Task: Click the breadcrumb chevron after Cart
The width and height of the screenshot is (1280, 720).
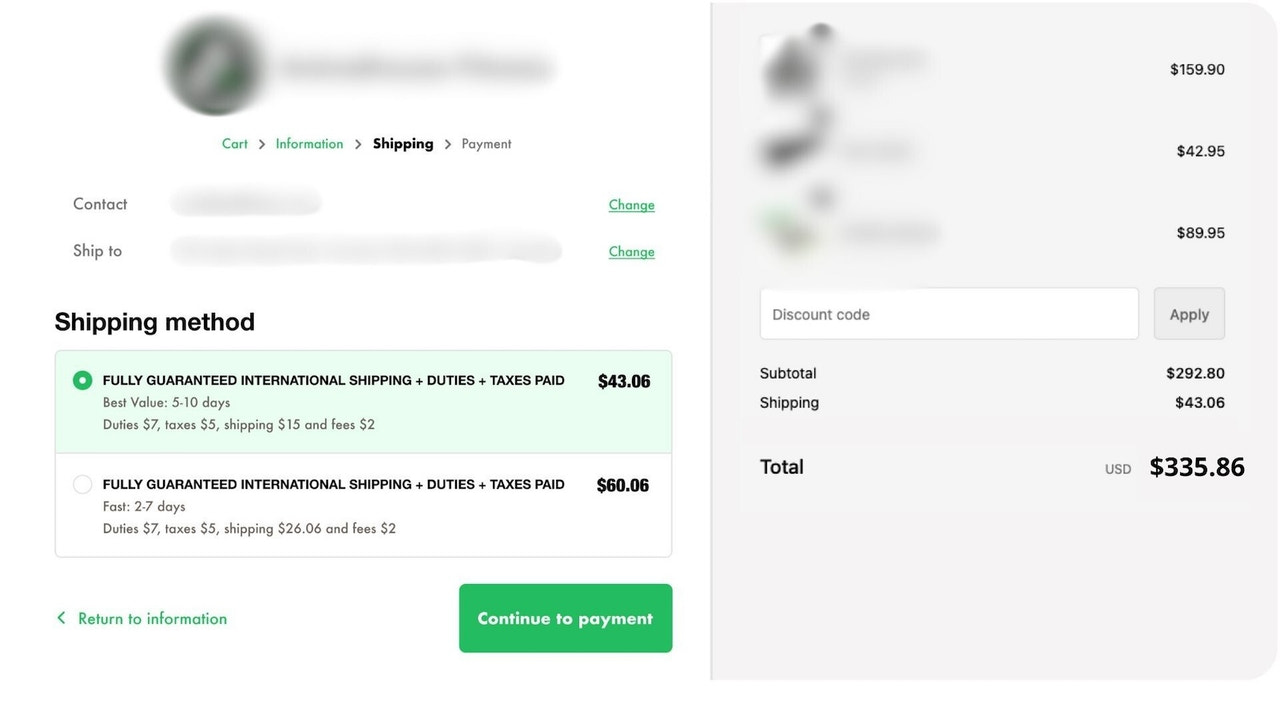Action: tap(260, 143)
